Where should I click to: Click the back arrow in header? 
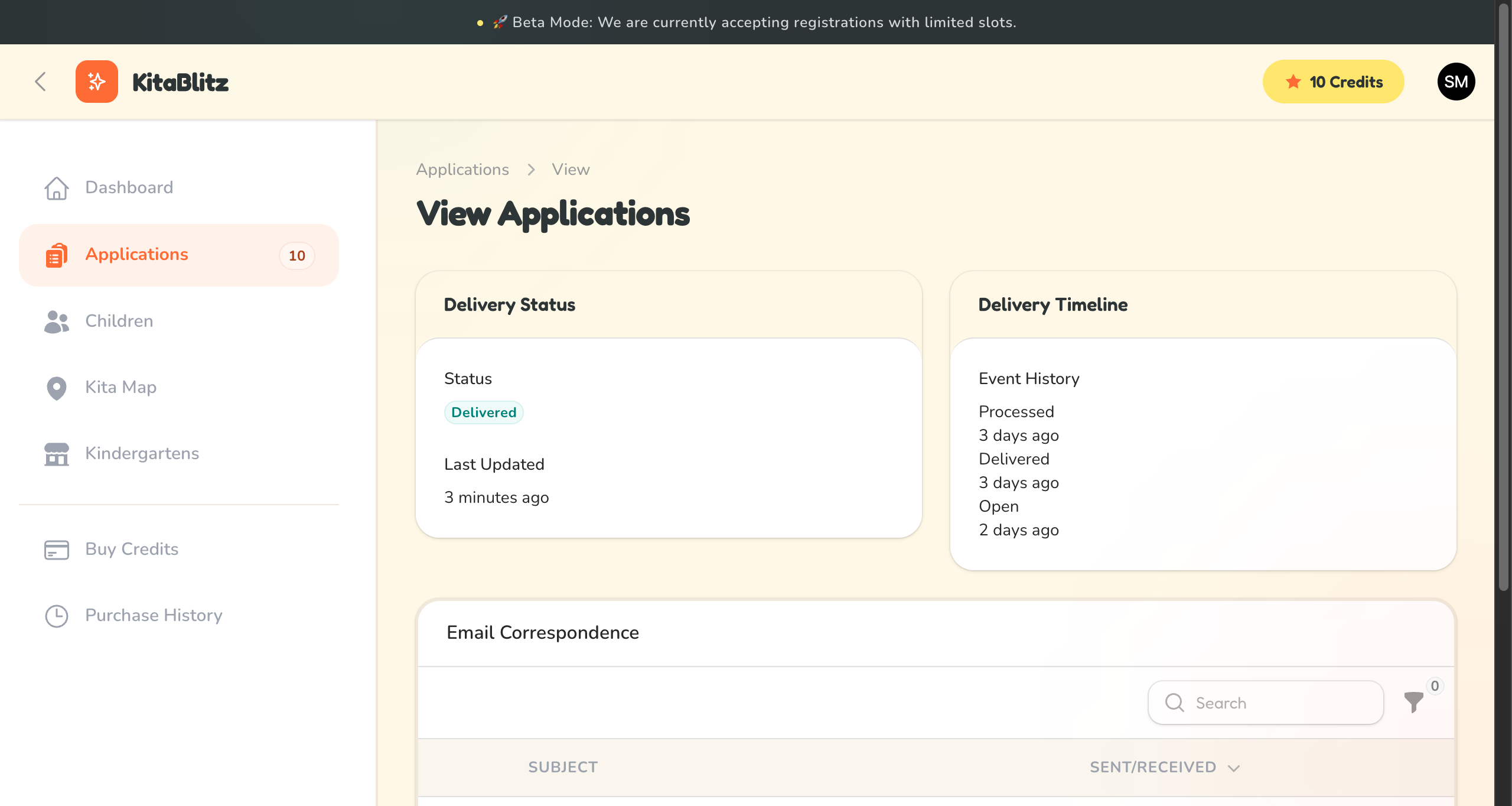click(x=40, y=82)
